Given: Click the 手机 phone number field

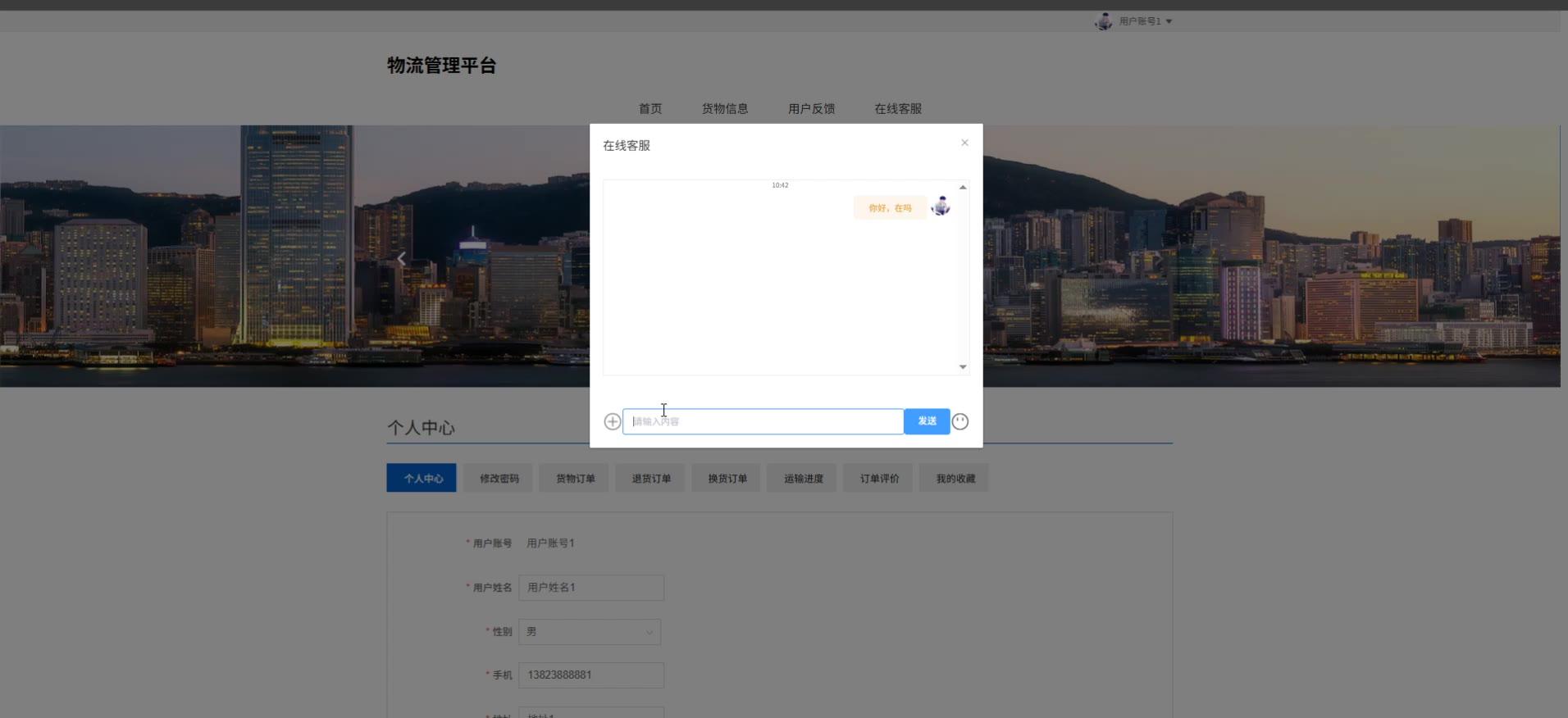Looking at the screenshot, I should click(591, 675).
